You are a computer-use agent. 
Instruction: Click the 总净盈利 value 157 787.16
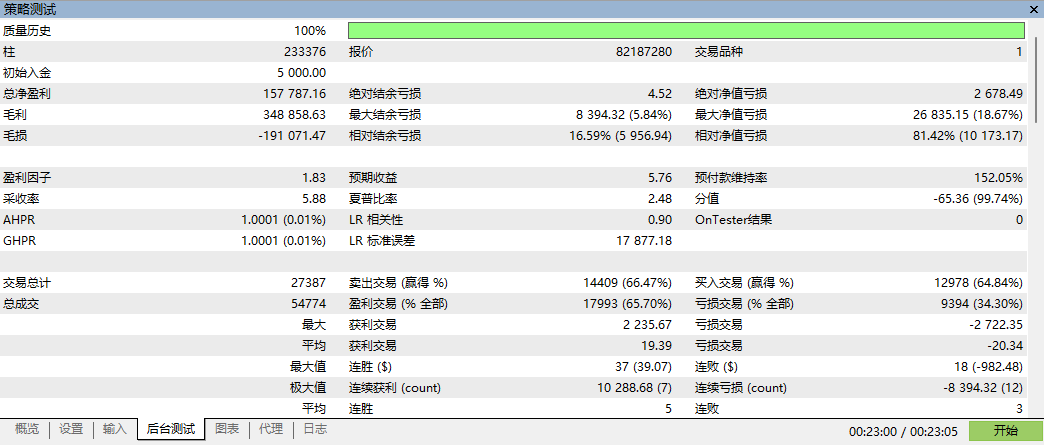click(x=295, y=94)
